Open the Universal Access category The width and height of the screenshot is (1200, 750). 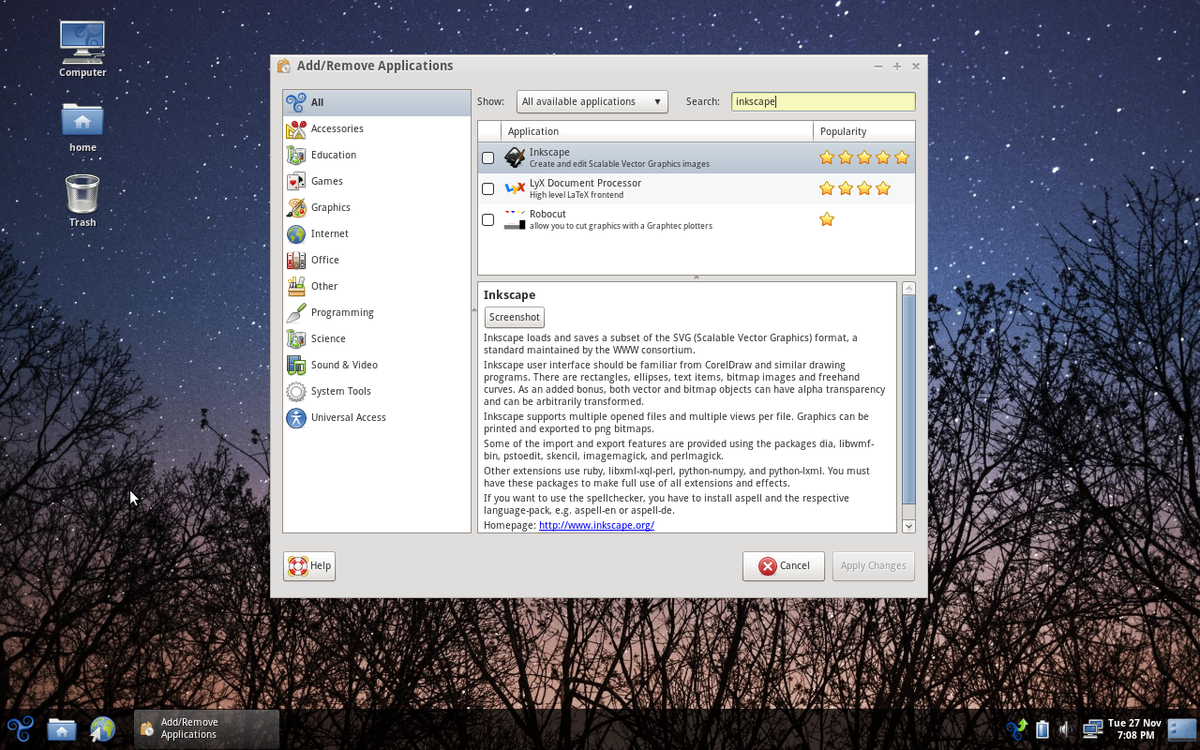click(376, 418)
